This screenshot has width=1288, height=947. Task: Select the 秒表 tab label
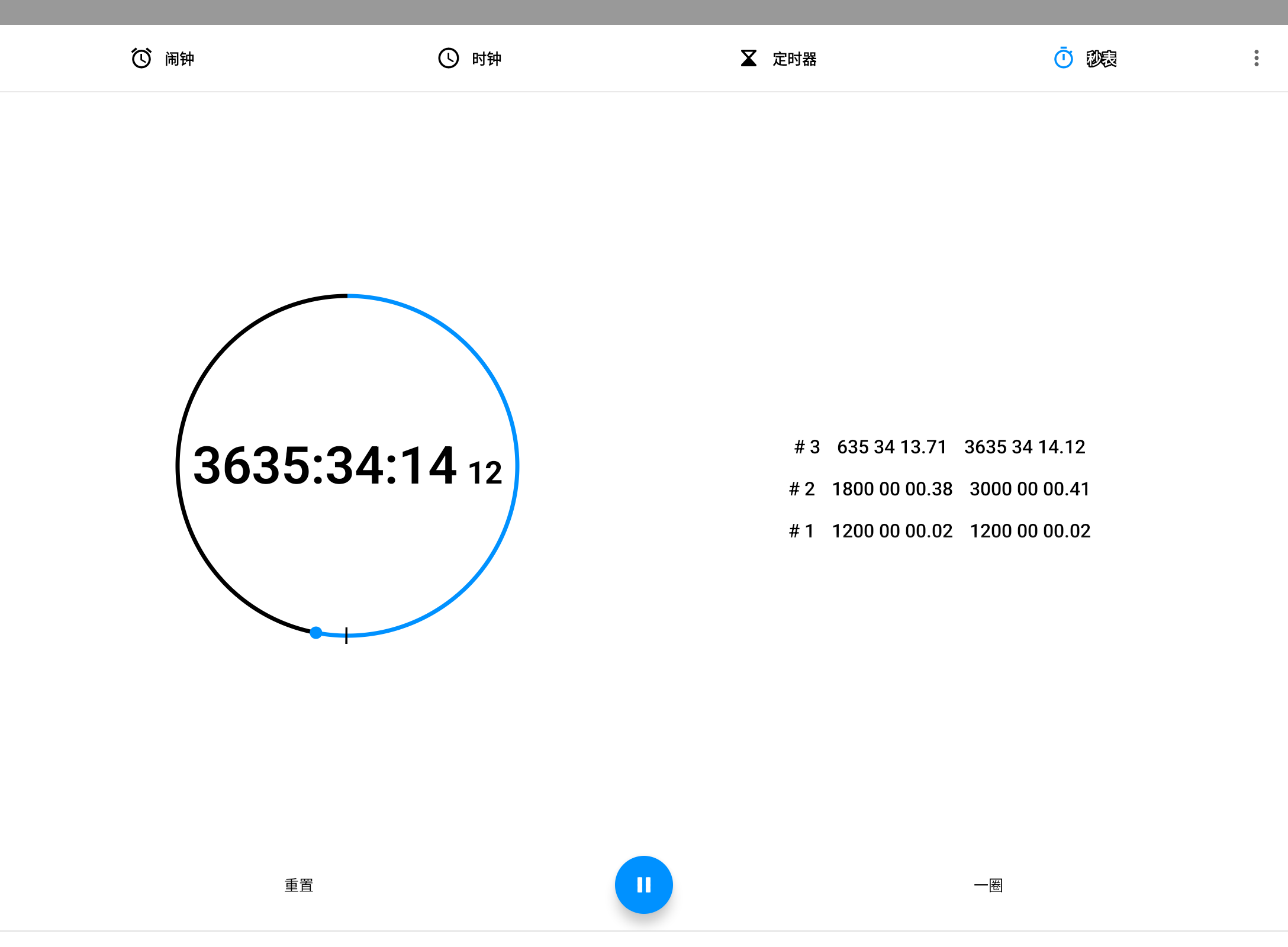coord(1102,59)
